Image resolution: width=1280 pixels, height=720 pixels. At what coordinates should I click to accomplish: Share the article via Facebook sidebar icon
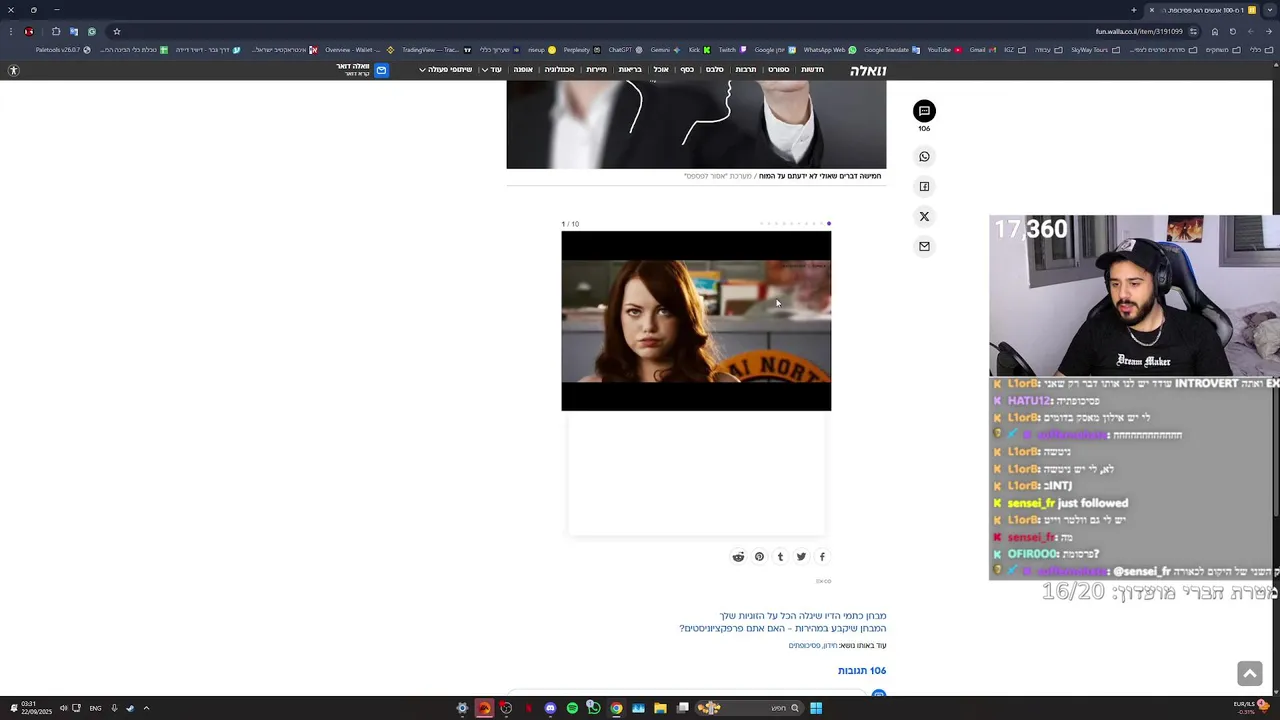(x=924, y=186)
